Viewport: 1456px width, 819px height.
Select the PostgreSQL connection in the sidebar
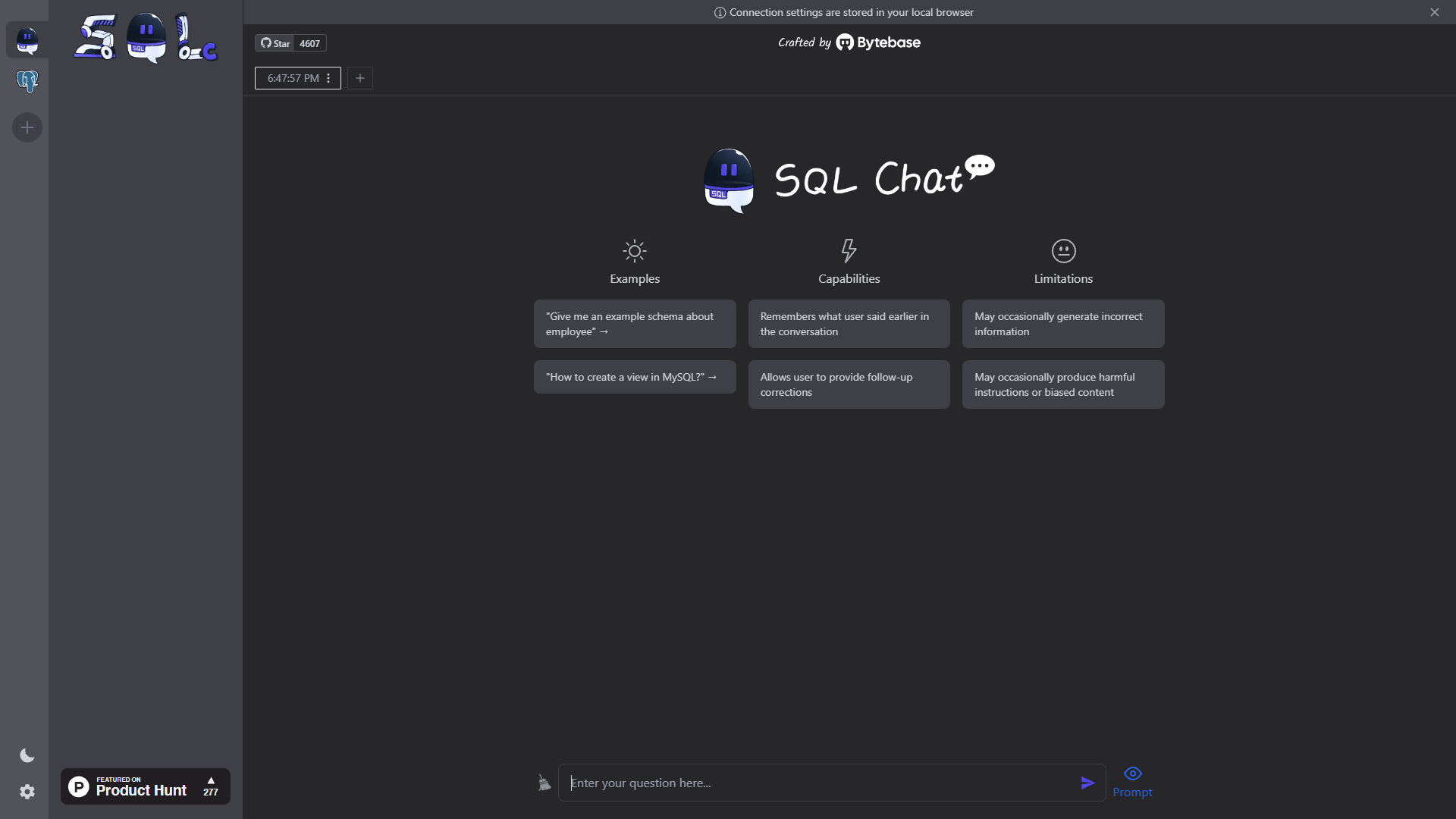tap(27, 81)
